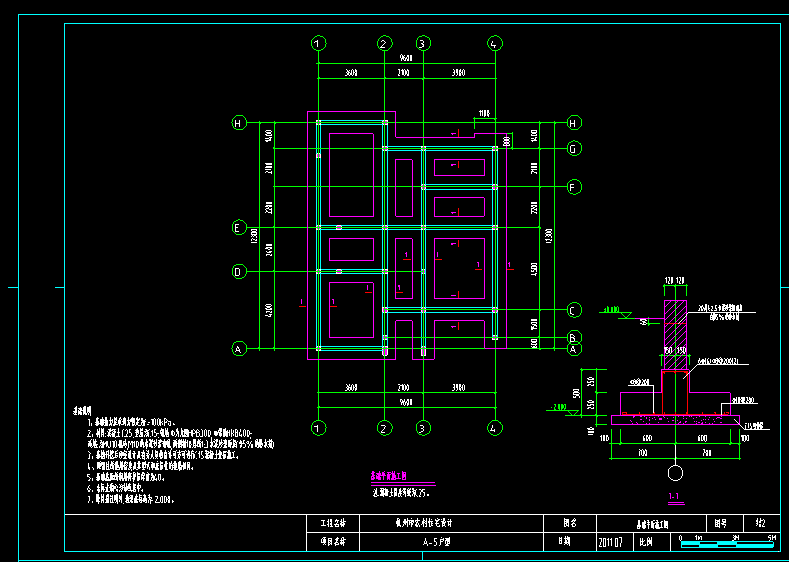Viewport: 789px width, 562px height.
Task: Click the -2.000 elevation marker triangle
Action: pos(574,413)
